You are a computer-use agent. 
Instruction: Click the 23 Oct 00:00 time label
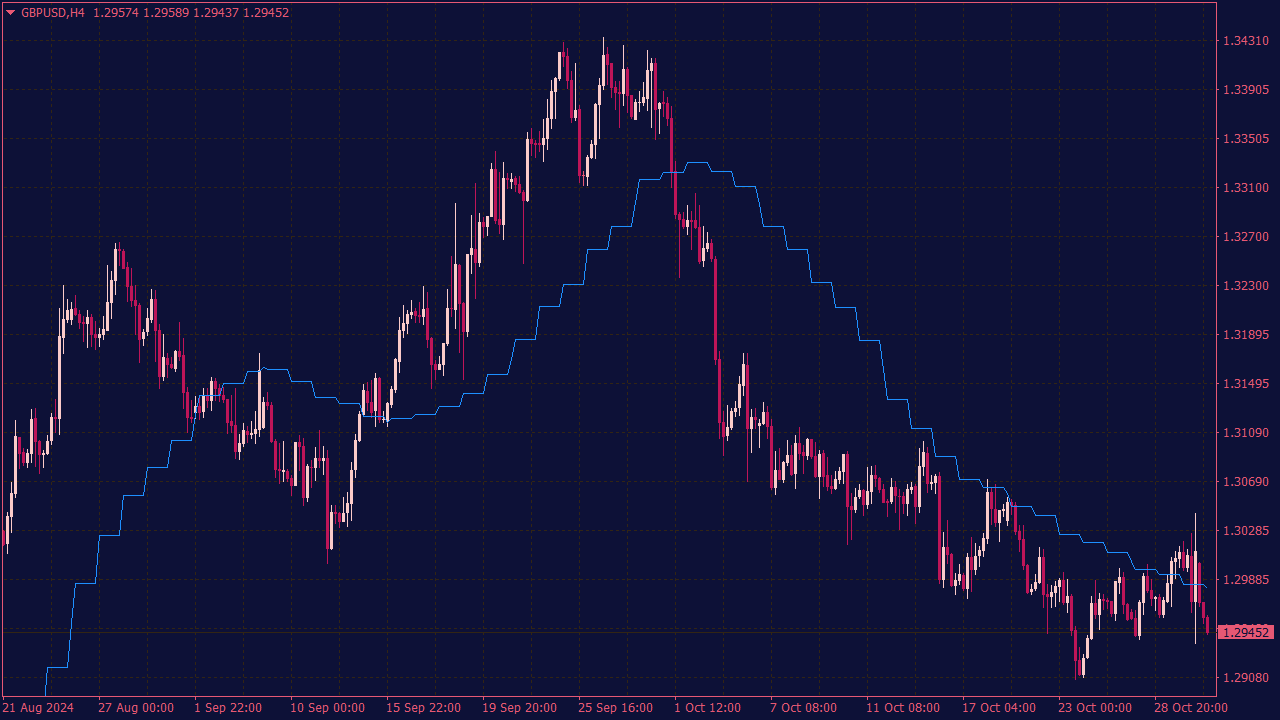[1095, 708]
